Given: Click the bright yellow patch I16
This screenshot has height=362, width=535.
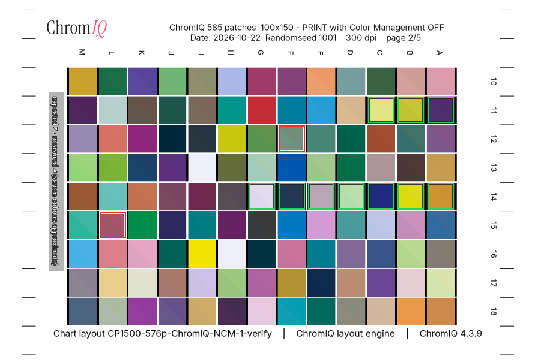Looking at the screenshot, I should click(202, 254).
